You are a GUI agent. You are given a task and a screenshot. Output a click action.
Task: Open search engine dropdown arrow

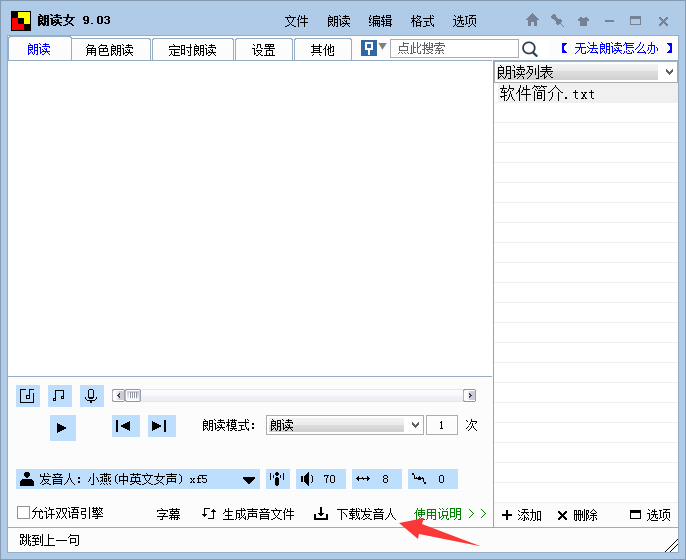382,46
